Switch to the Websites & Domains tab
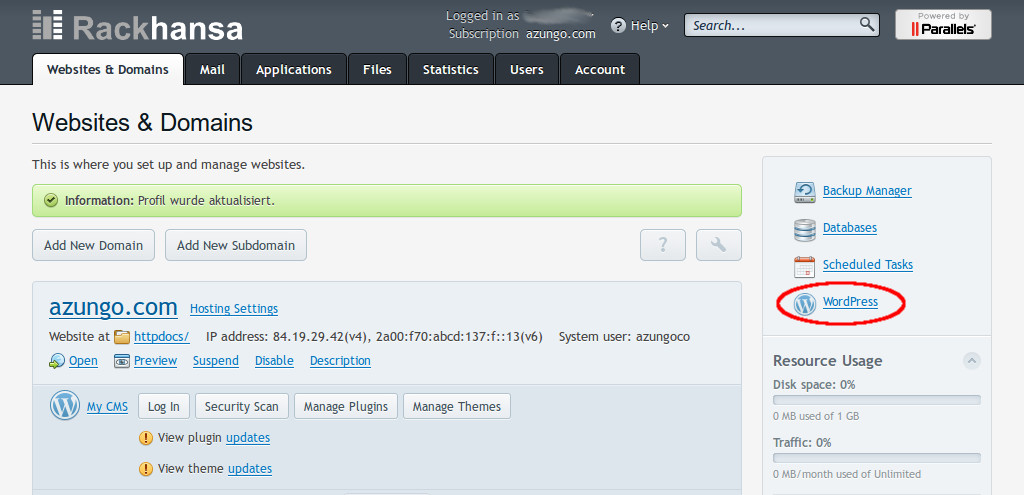The height and width of the screenshot is (495, 1024). click(108, 69)
